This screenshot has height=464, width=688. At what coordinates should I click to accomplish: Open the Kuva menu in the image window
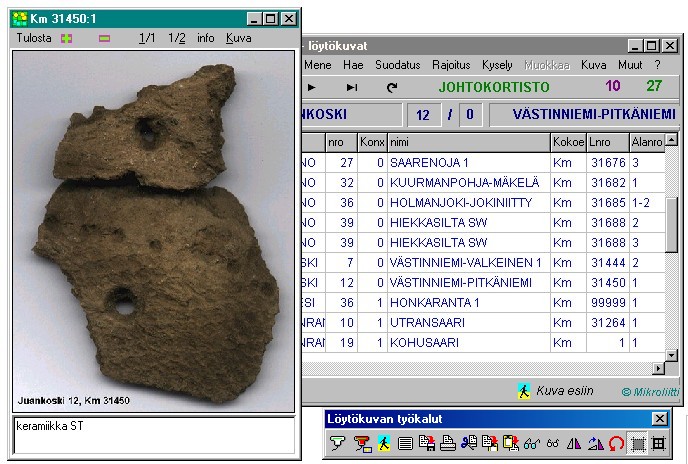239,38
